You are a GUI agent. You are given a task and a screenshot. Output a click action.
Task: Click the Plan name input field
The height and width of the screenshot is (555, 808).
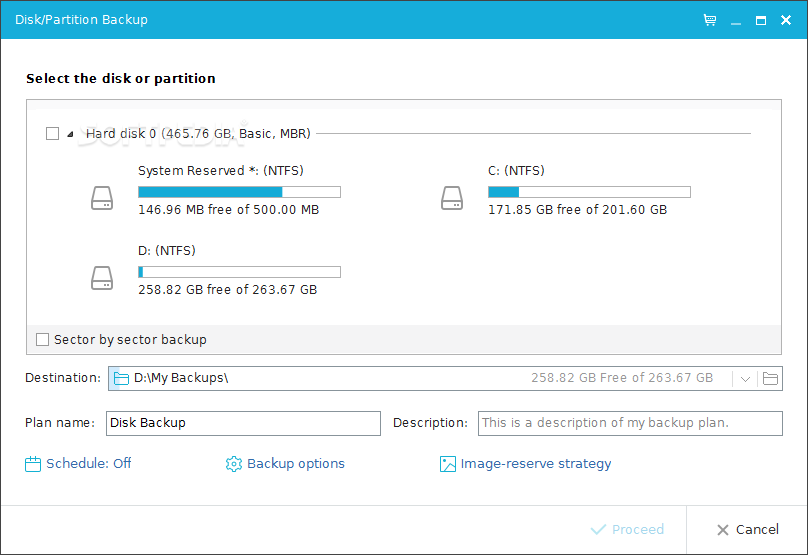243,423
